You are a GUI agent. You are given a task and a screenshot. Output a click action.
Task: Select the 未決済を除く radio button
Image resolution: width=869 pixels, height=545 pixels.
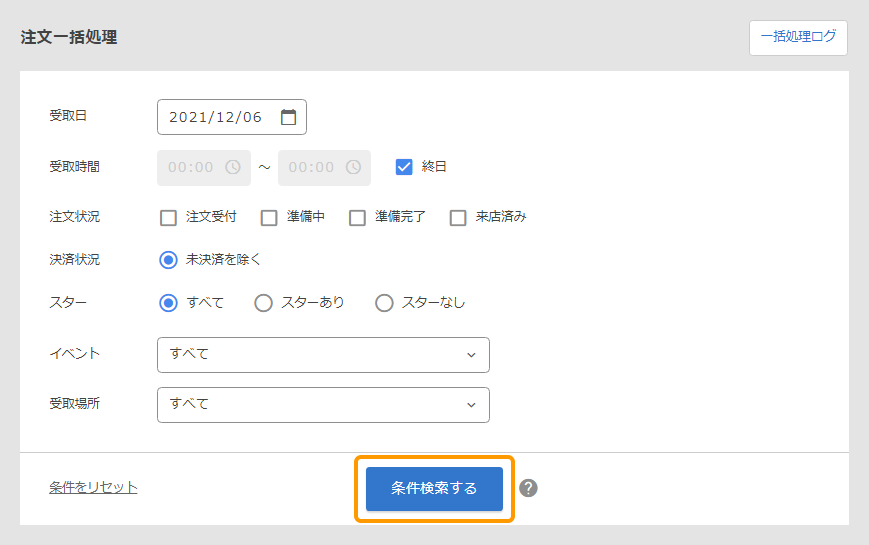coord(168,259)
